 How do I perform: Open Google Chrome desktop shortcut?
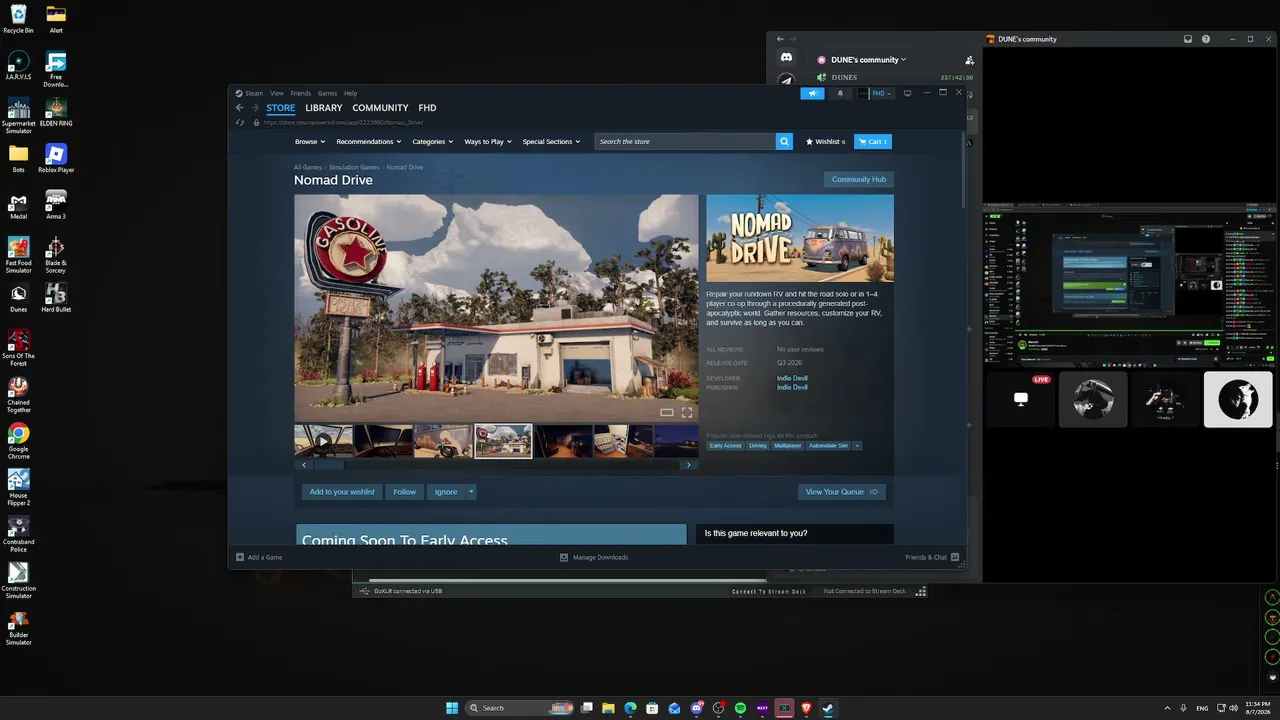[x=18, y=440]
